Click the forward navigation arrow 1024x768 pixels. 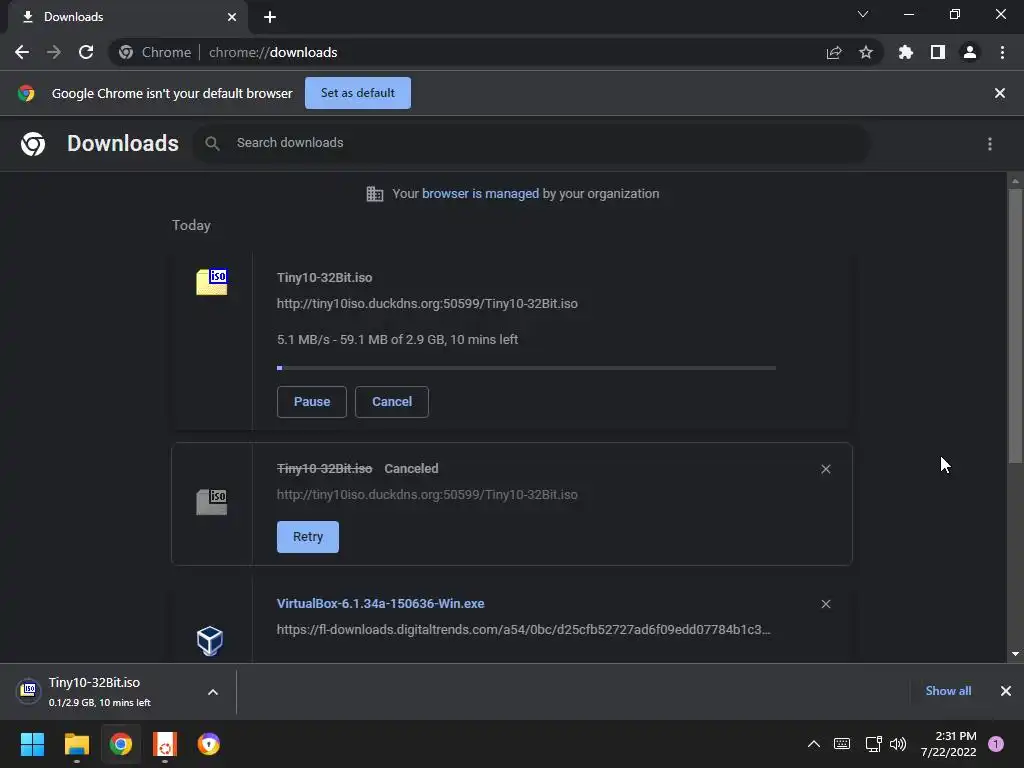(54, 52)
